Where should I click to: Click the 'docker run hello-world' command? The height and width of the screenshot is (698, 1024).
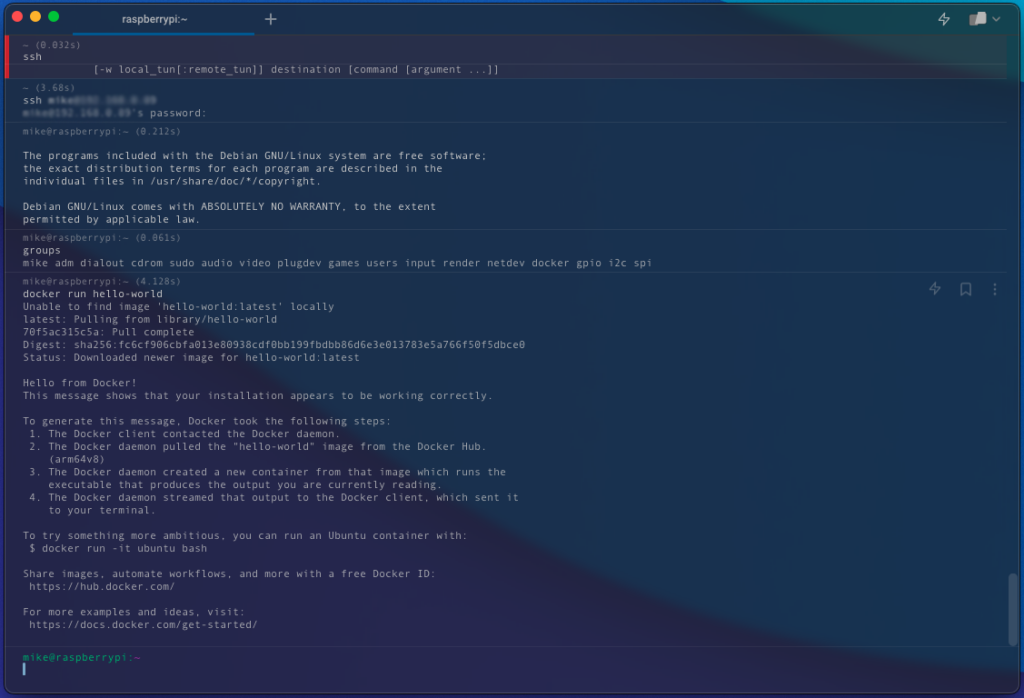coord(93,294)
